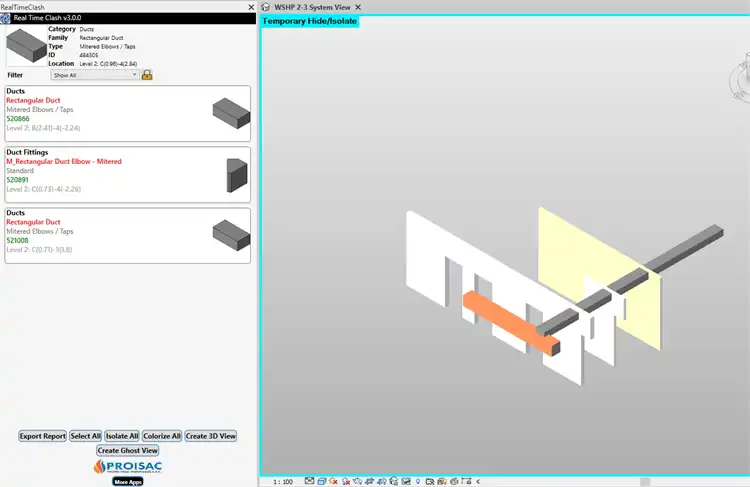Click the PROISAC logo
Screen dimensions: 750x487
coord(128,466)
